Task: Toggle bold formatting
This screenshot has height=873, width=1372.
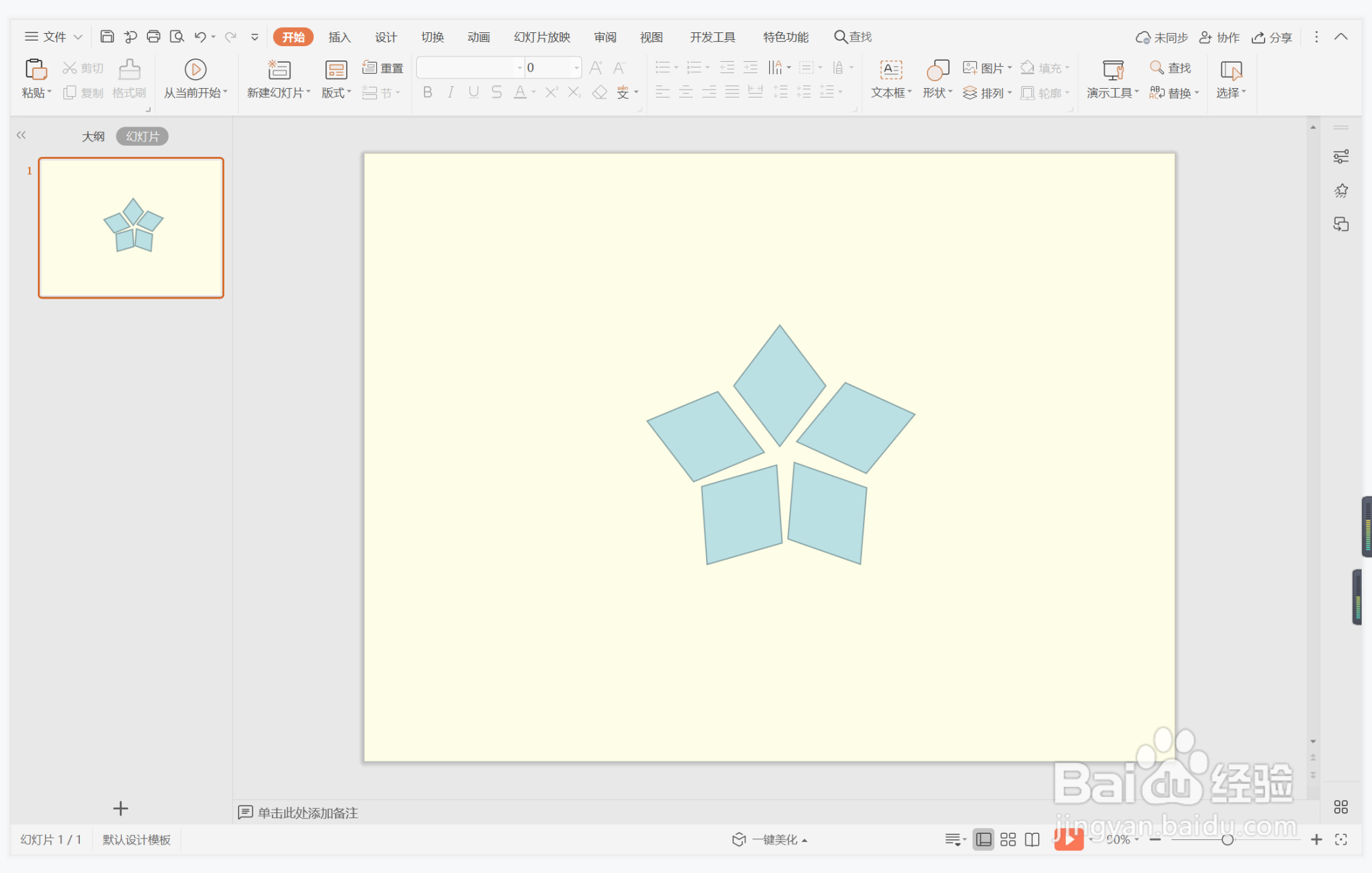Action: [427, 92]
